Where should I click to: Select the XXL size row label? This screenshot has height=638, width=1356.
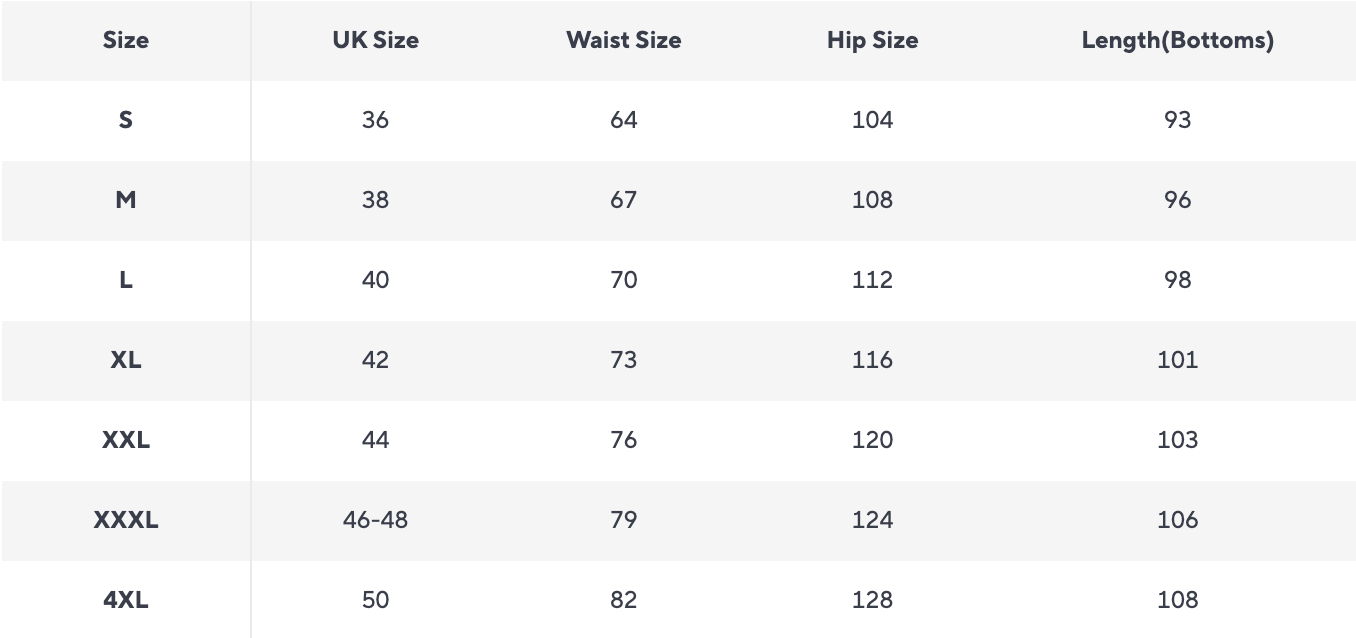click(126, 440)
